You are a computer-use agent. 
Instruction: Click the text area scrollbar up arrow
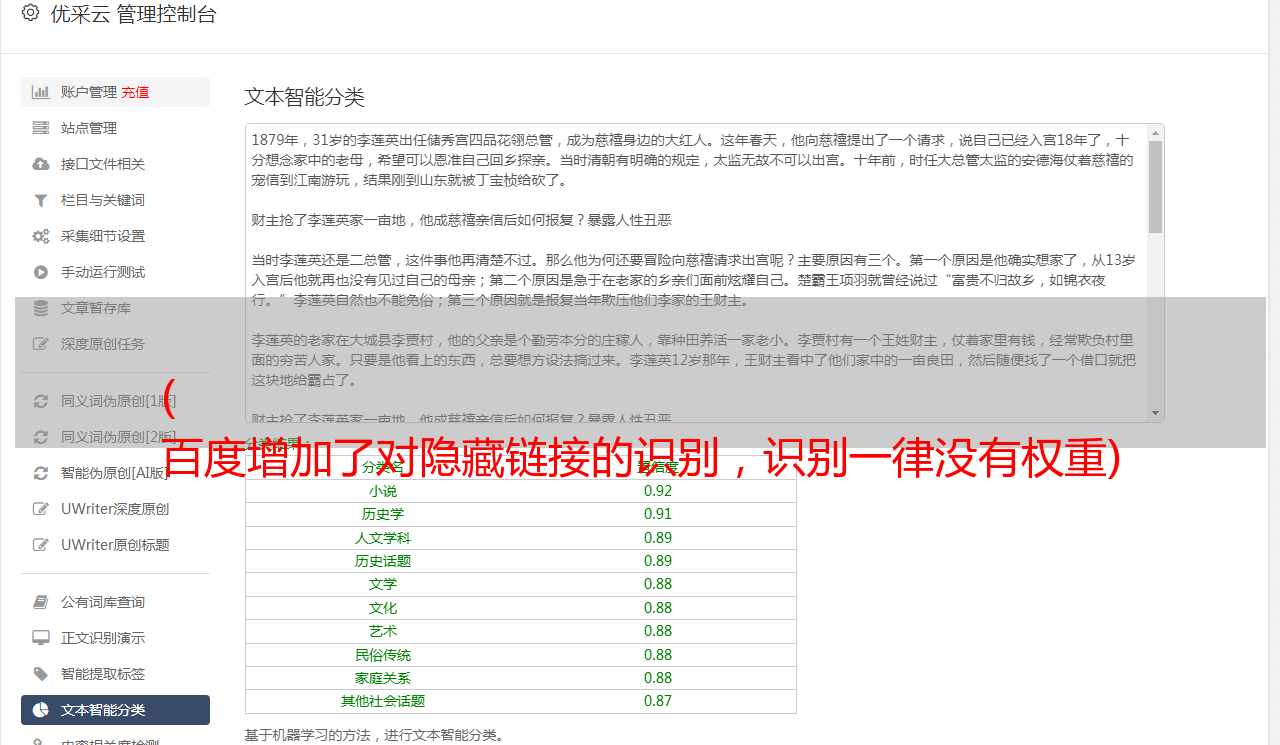coord(1155,133)
